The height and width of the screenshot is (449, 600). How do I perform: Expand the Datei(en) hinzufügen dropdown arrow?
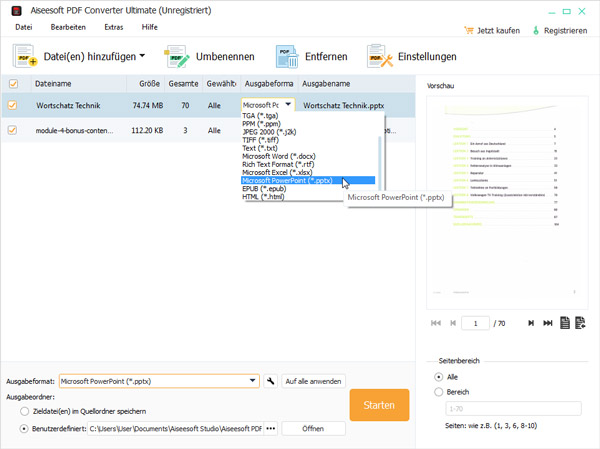(x=143, y=56)
